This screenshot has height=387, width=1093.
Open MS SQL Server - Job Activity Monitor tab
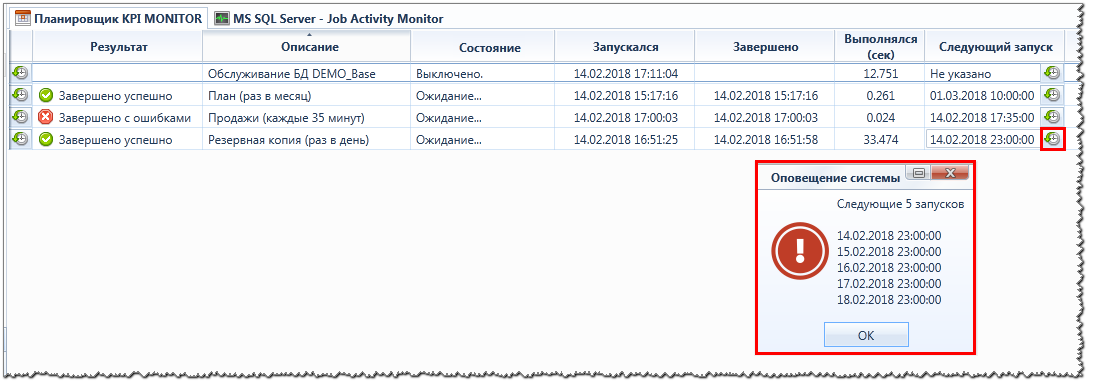coord(329,19)
